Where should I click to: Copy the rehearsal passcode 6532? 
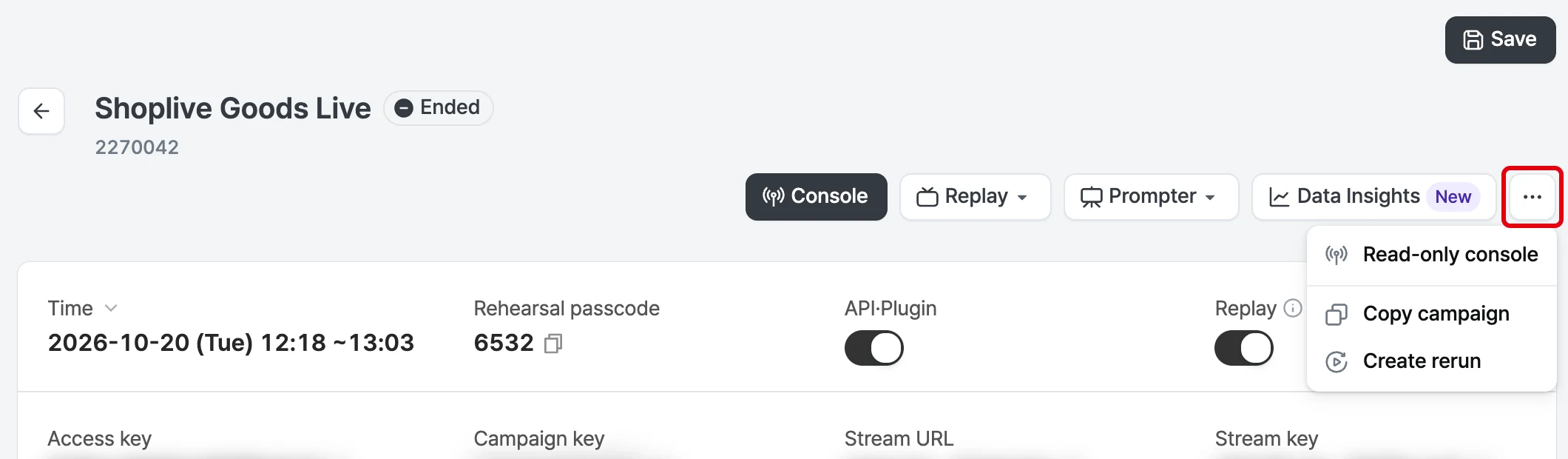point(553,344)
